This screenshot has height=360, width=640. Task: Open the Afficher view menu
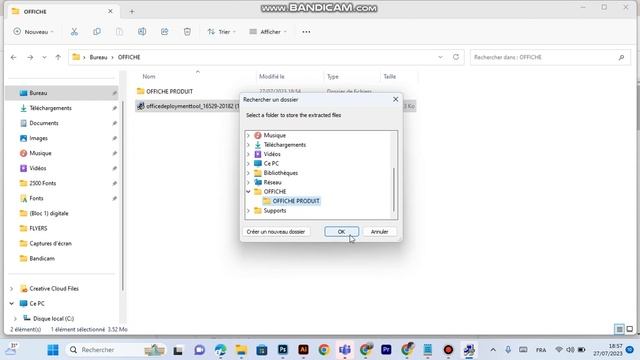click(268, 32)
